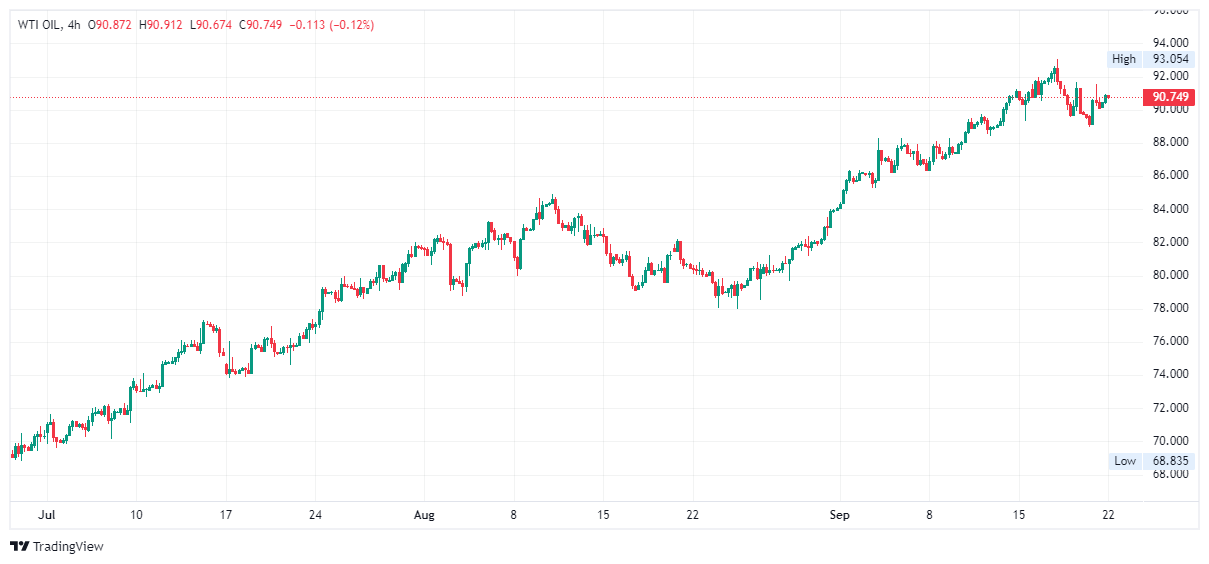Click the Sep label on time axis
1209x564 pixels.
pos(841,516)
